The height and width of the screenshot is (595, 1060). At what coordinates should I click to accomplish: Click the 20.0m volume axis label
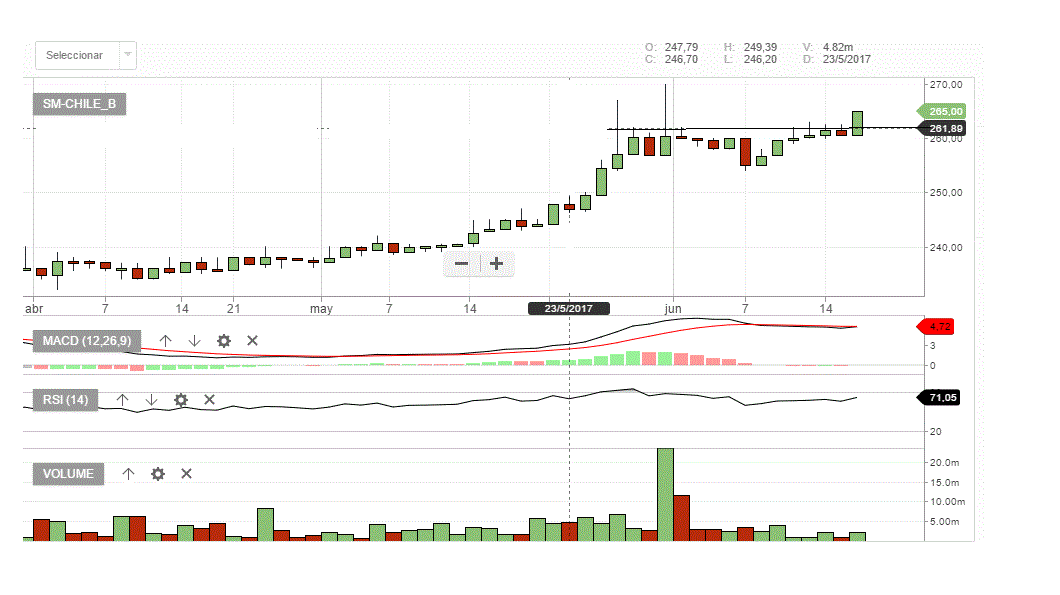coord(945,462)
